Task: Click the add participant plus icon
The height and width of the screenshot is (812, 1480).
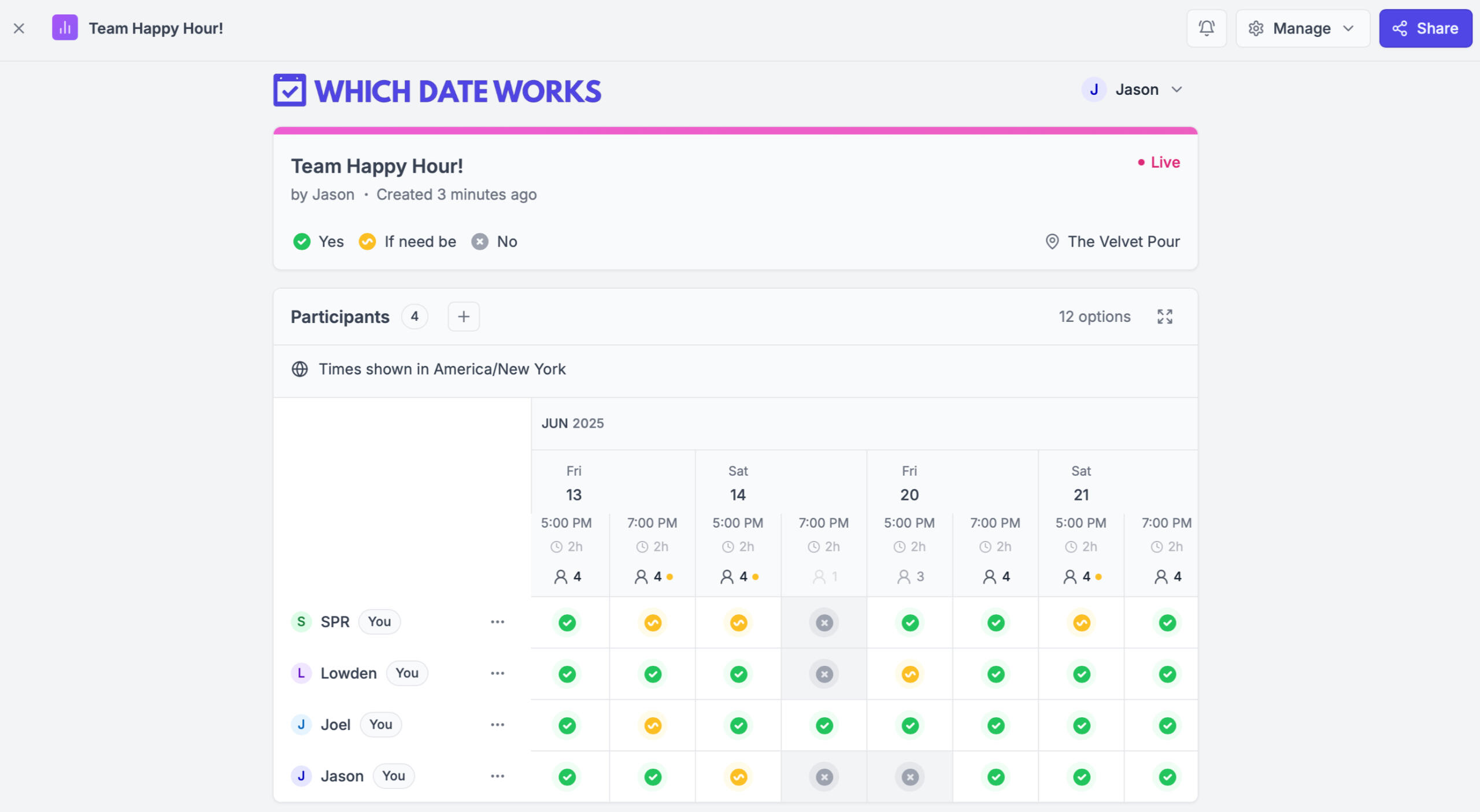Action: 463,316
